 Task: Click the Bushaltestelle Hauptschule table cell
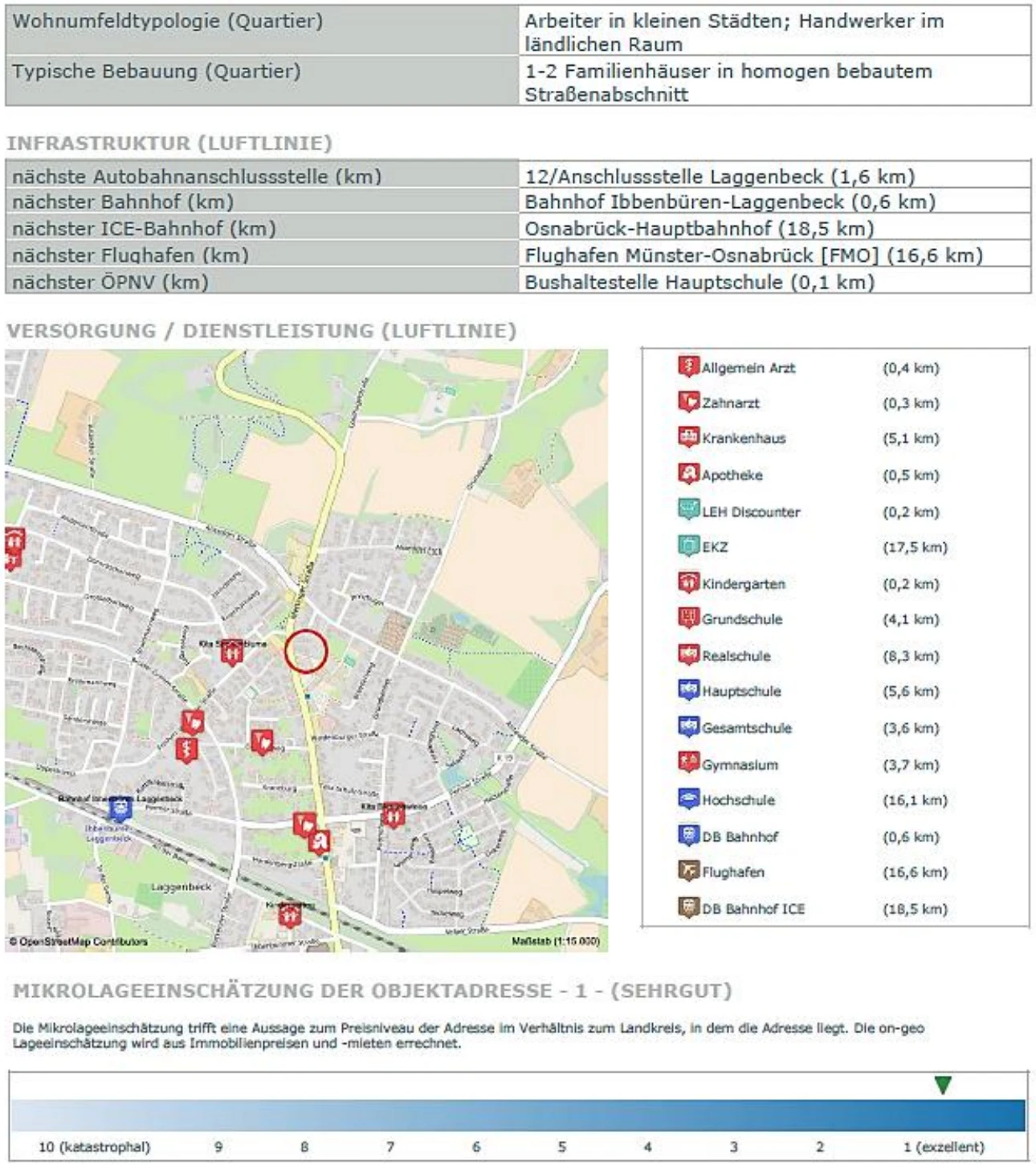pyautogui.click(x=699, y=282)
